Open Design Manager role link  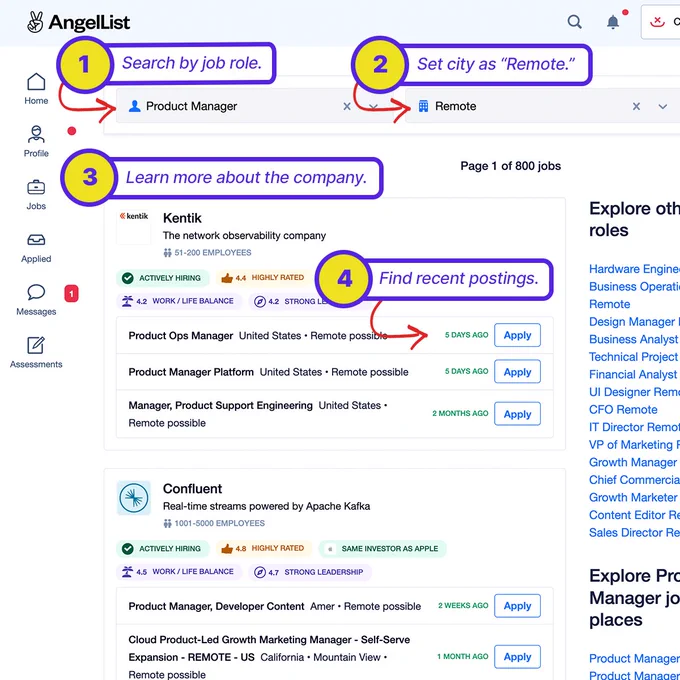634,322
